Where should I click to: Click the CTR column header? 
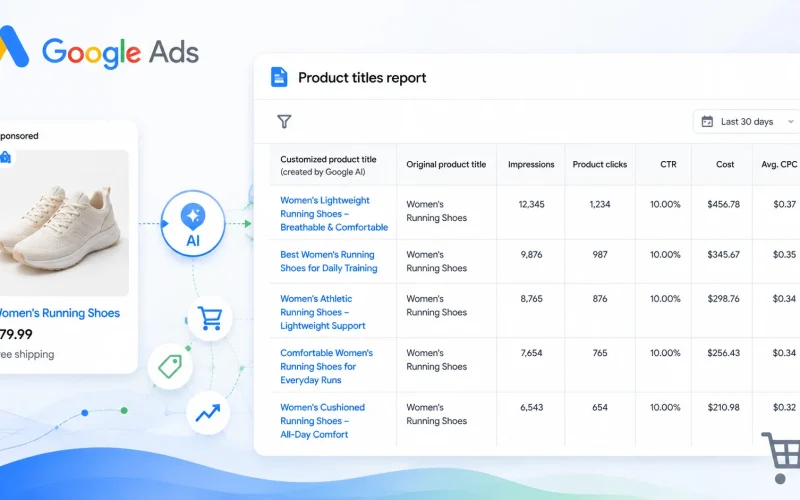coord(668,164)
